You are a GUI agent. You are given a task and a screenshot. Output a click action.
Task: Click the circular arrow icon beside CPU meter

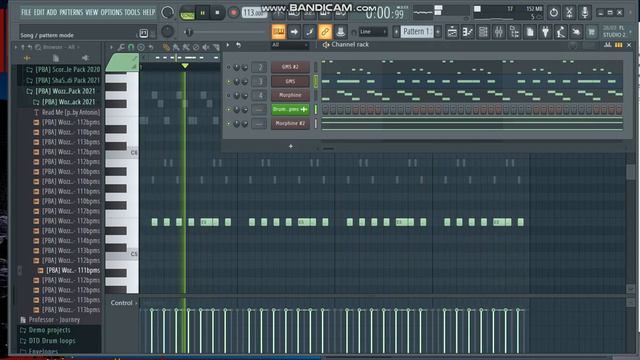(x=553, y=13)
